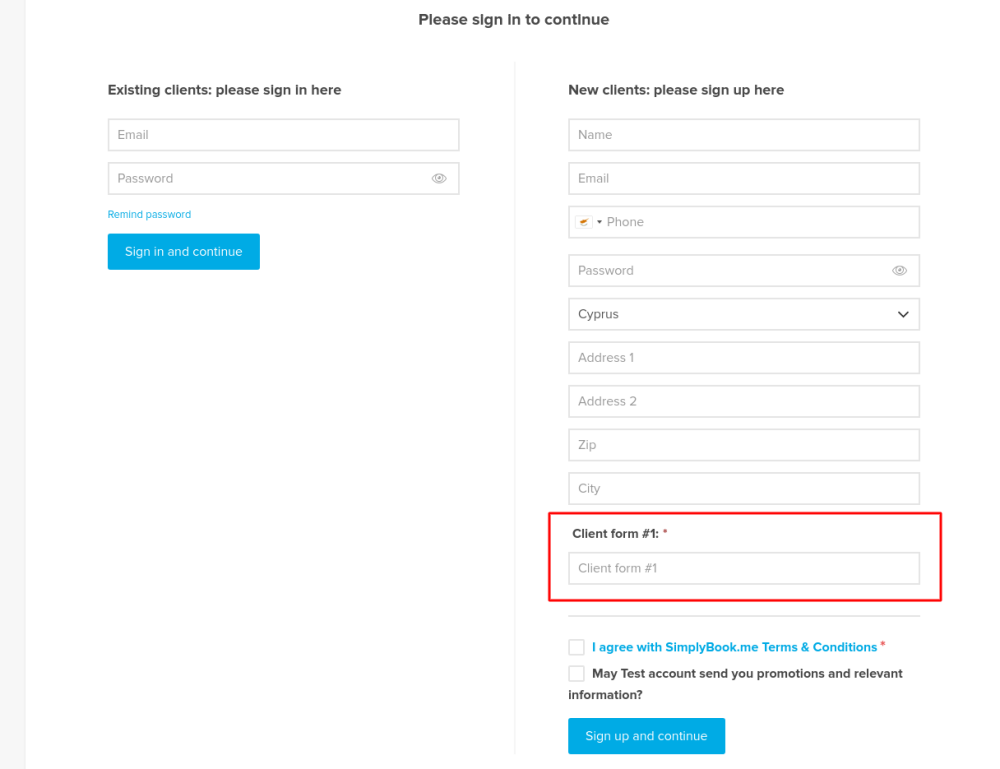Show password in existing clients sign-in
The width and height of the screenshot is (1000, 769).
point(439,178)
